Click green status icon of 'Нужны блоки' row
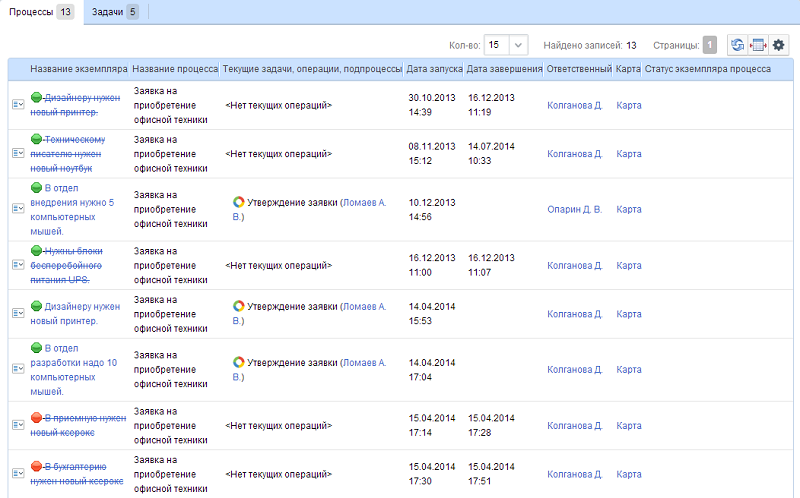This screenshot has height=498, width=800. [36, 251]
